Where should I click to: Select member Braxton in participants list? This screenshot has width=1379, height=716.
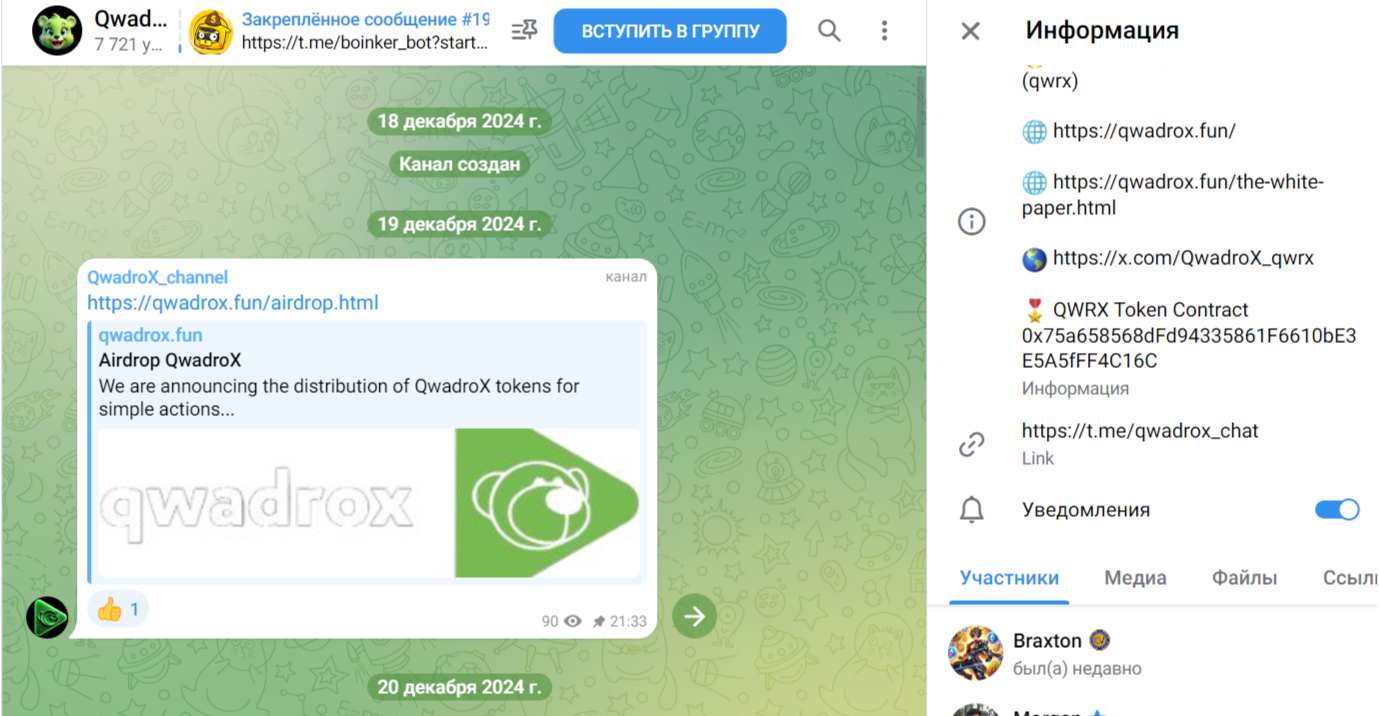pos(1153,654)
